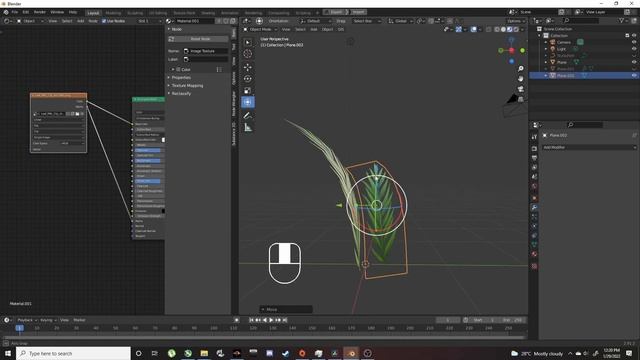Viewport: 640px width, 360px height.
Task: Toggle X-ray mode in viewport header
Action: click(x=489, y=29)
